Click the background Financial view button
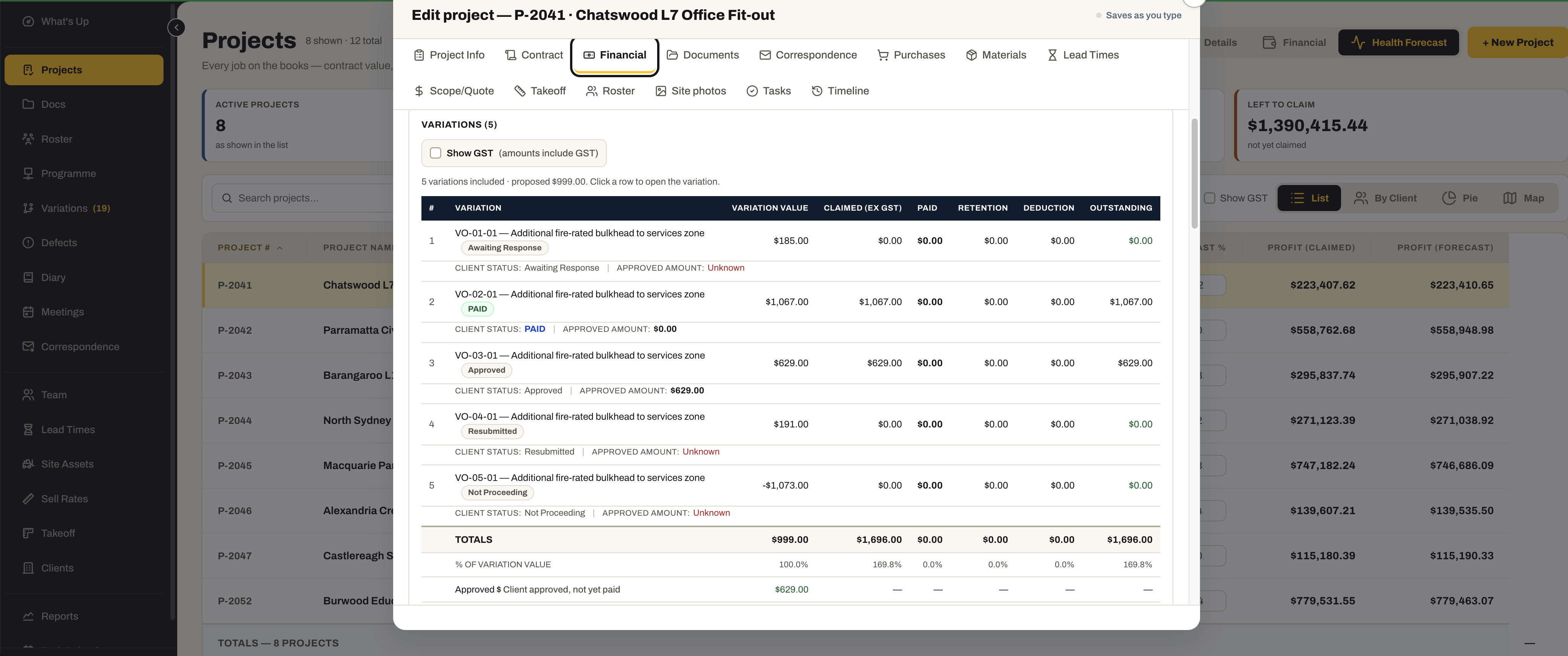 click(1294, 43)
